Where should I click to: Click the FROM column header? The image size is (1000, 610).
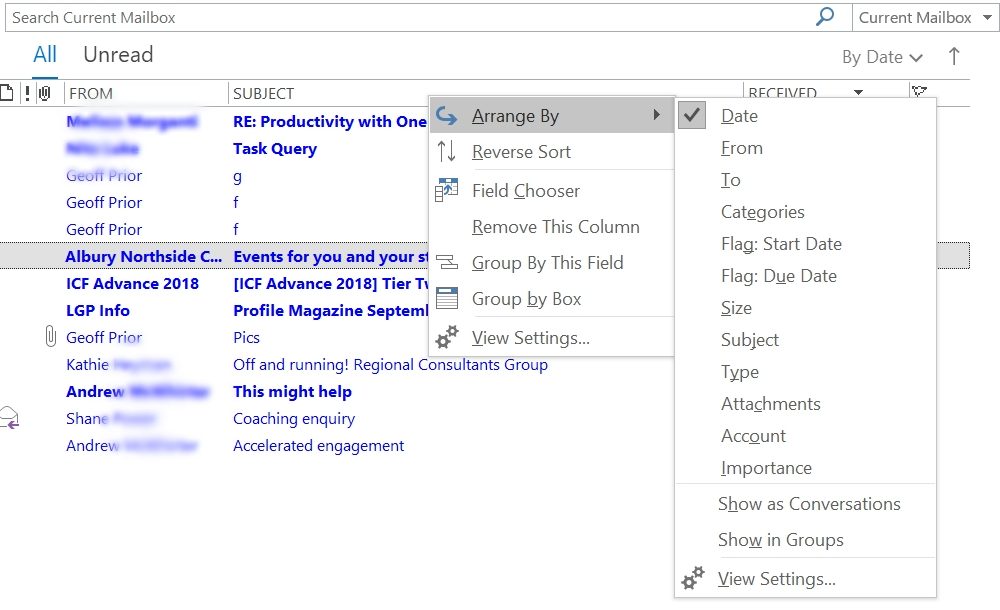point(91,94)
